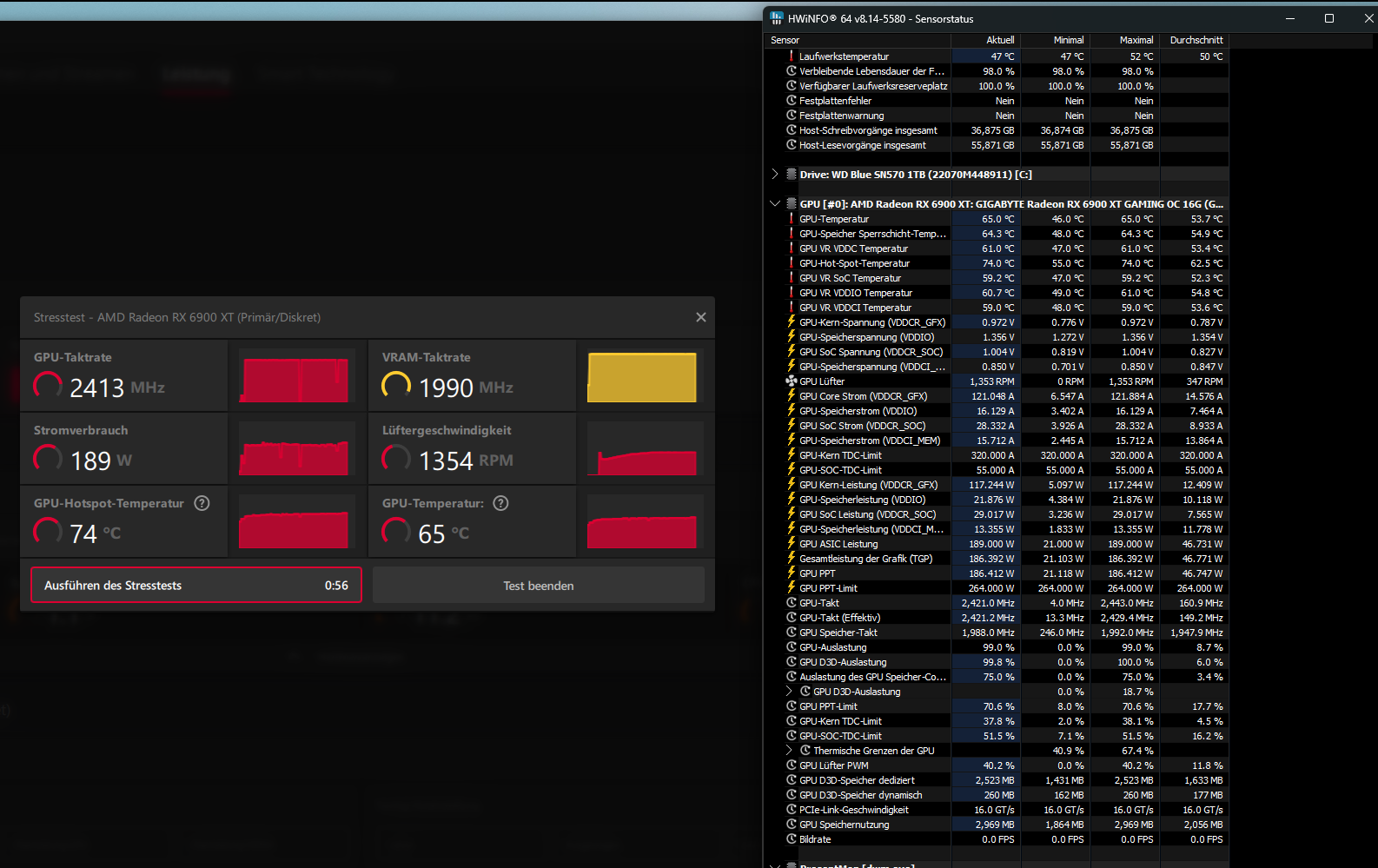
Task: Expand the WD Blue SN570 drive section
Action: click(x=775, y=174)
